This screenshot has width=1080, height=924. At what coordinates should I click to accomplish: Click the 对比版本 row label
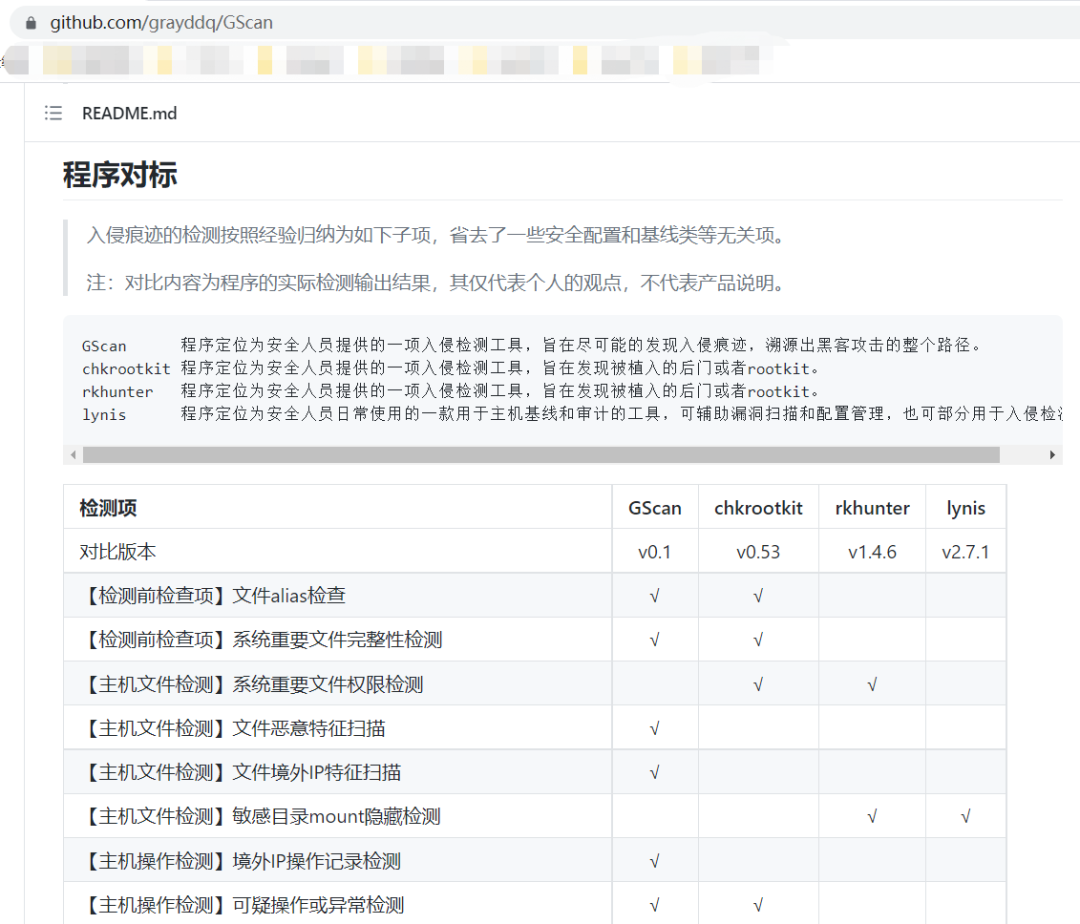118,552
